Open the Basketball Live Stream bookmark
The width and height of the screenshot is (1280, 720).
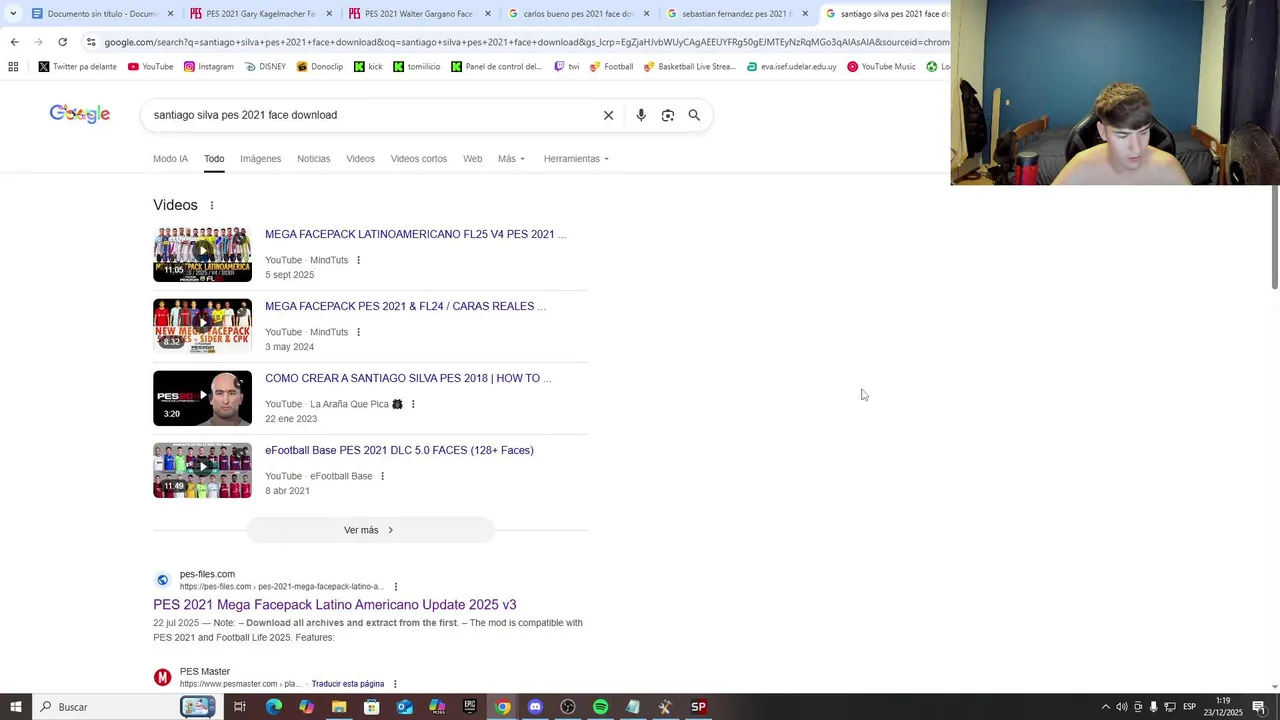690,67
